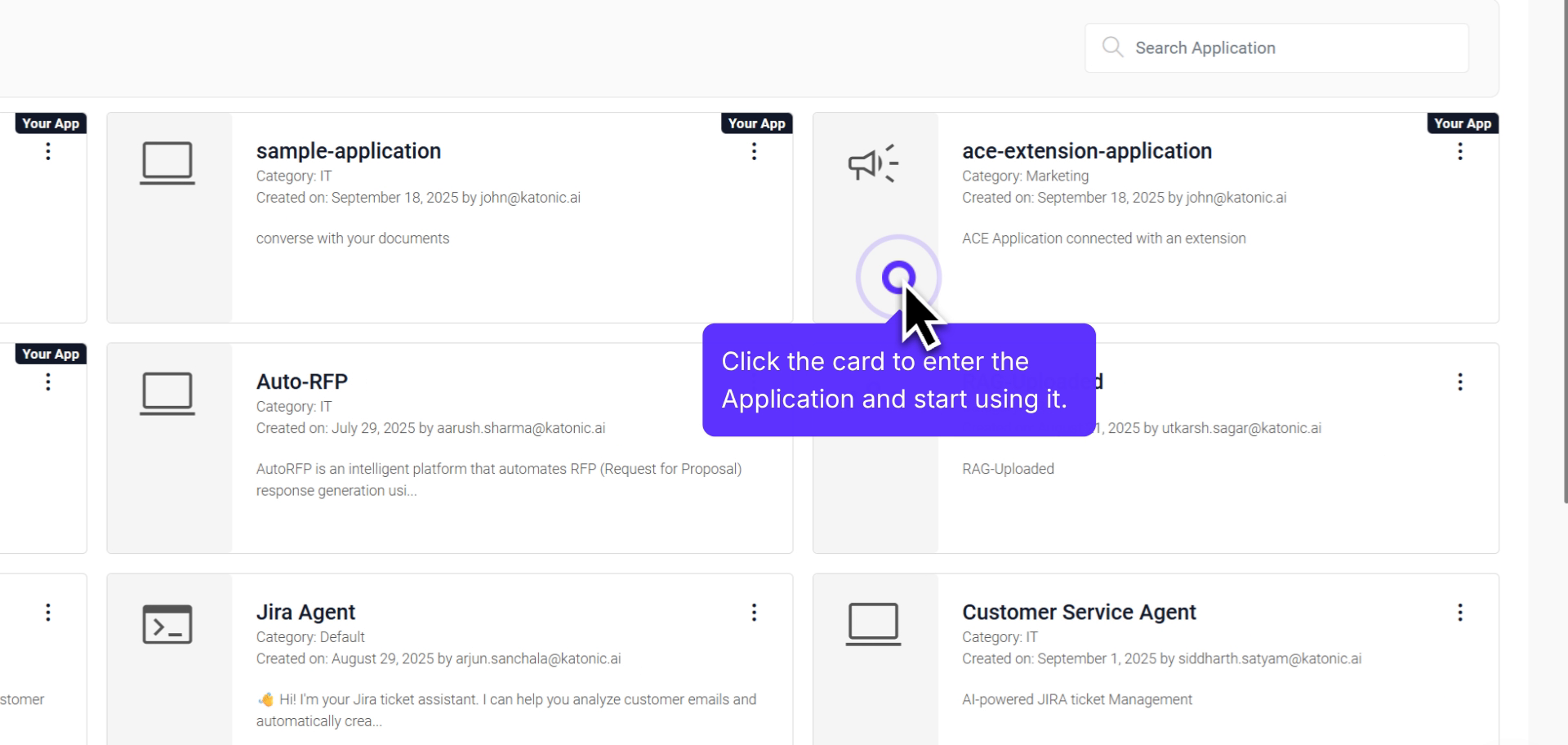Open the three-dot menu for ace-extension-application

[1460, 151]
